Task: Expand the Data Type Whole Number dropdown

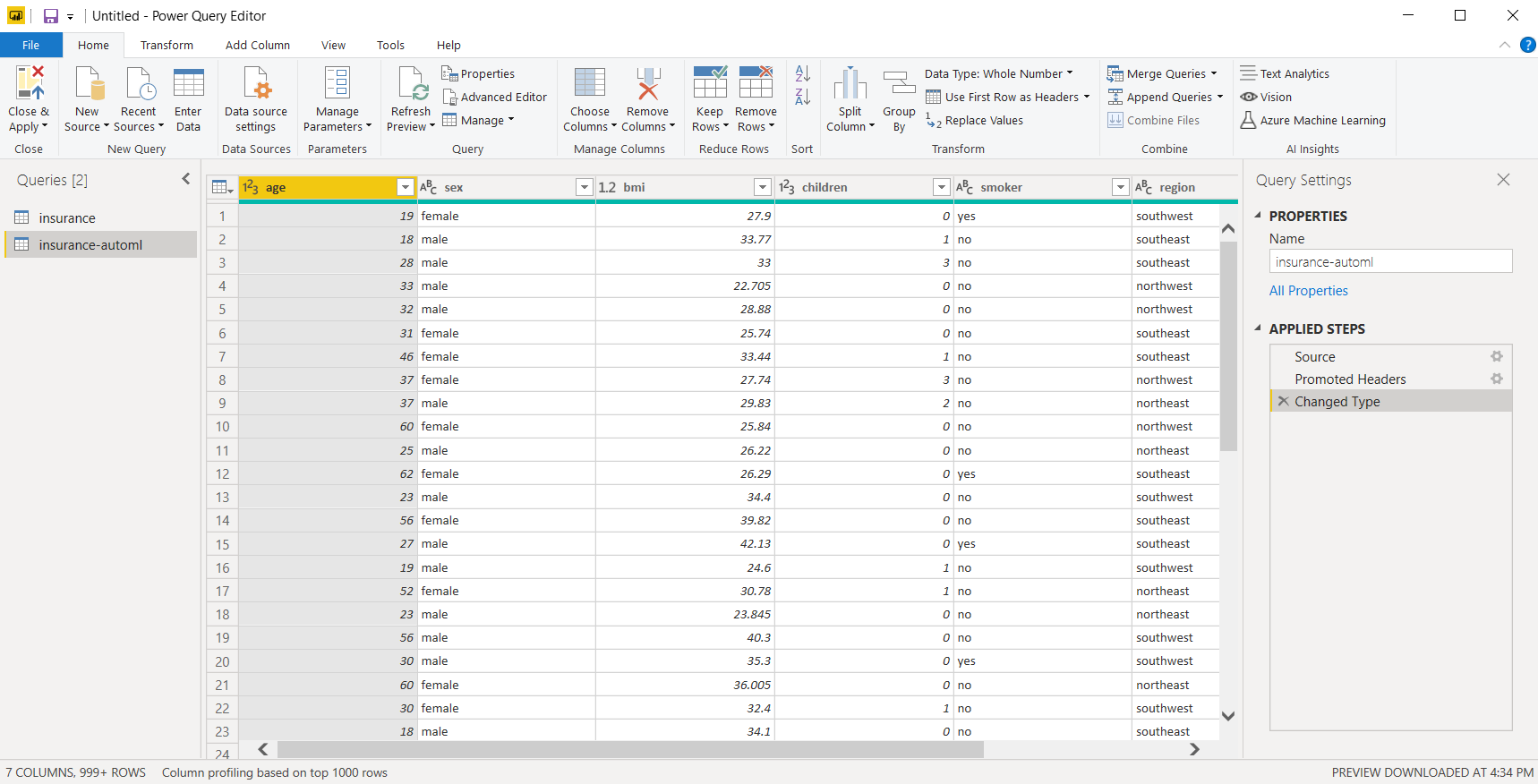Action: pos(1070,73)
